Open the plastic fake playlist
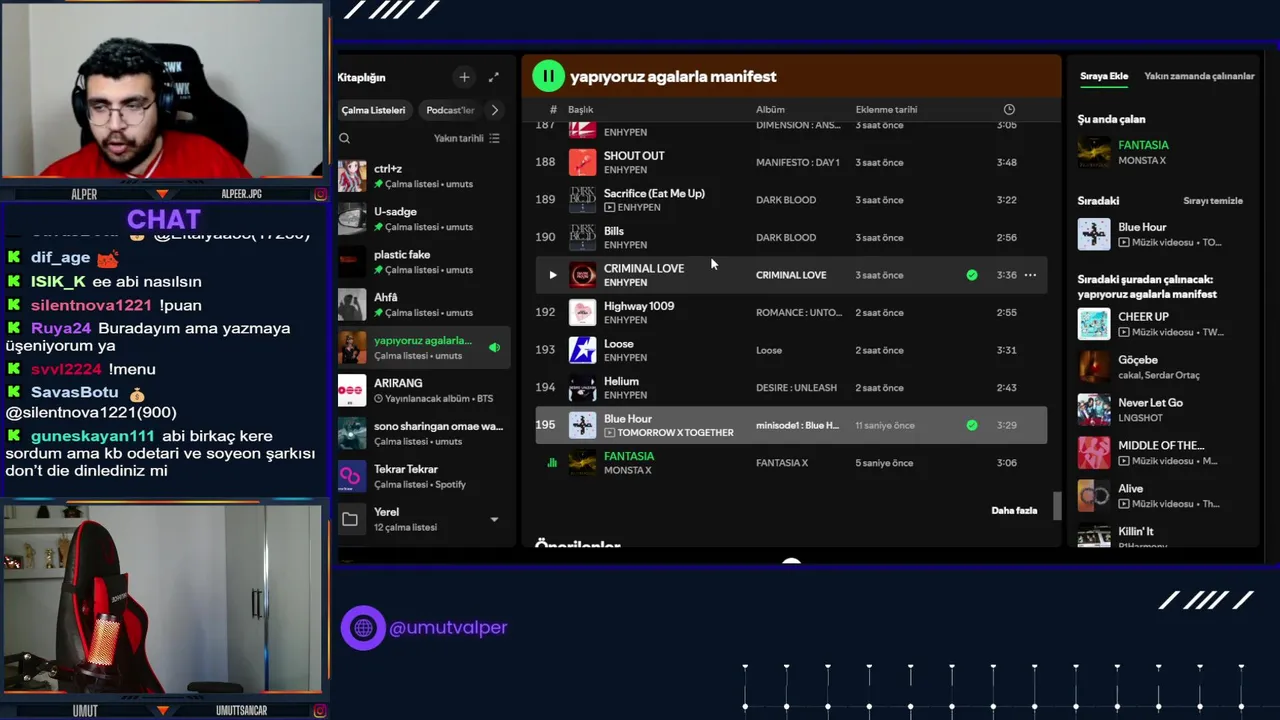The image size is (1280, 720). 424,262
